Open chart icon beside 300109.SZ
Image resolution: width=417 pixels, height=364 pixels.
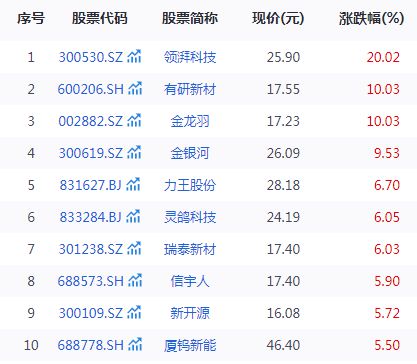[134, 312]
